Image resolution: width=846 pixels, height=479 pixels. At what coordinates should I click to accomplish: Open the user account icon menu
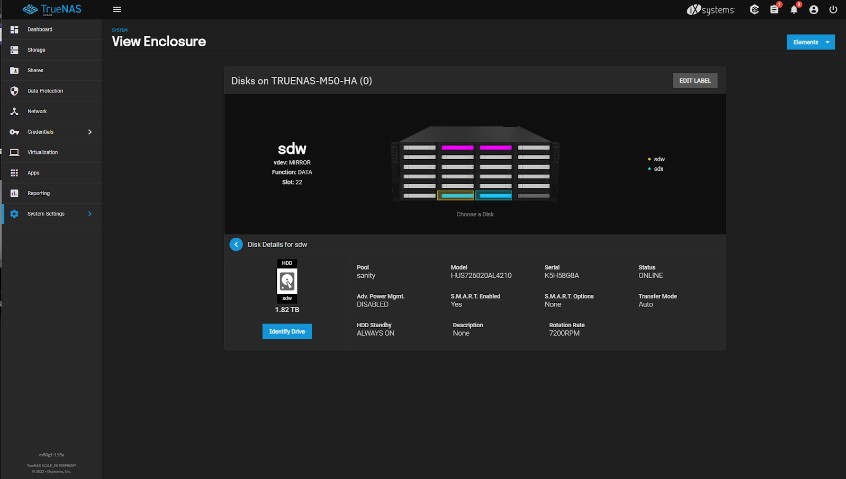point(814,9)
